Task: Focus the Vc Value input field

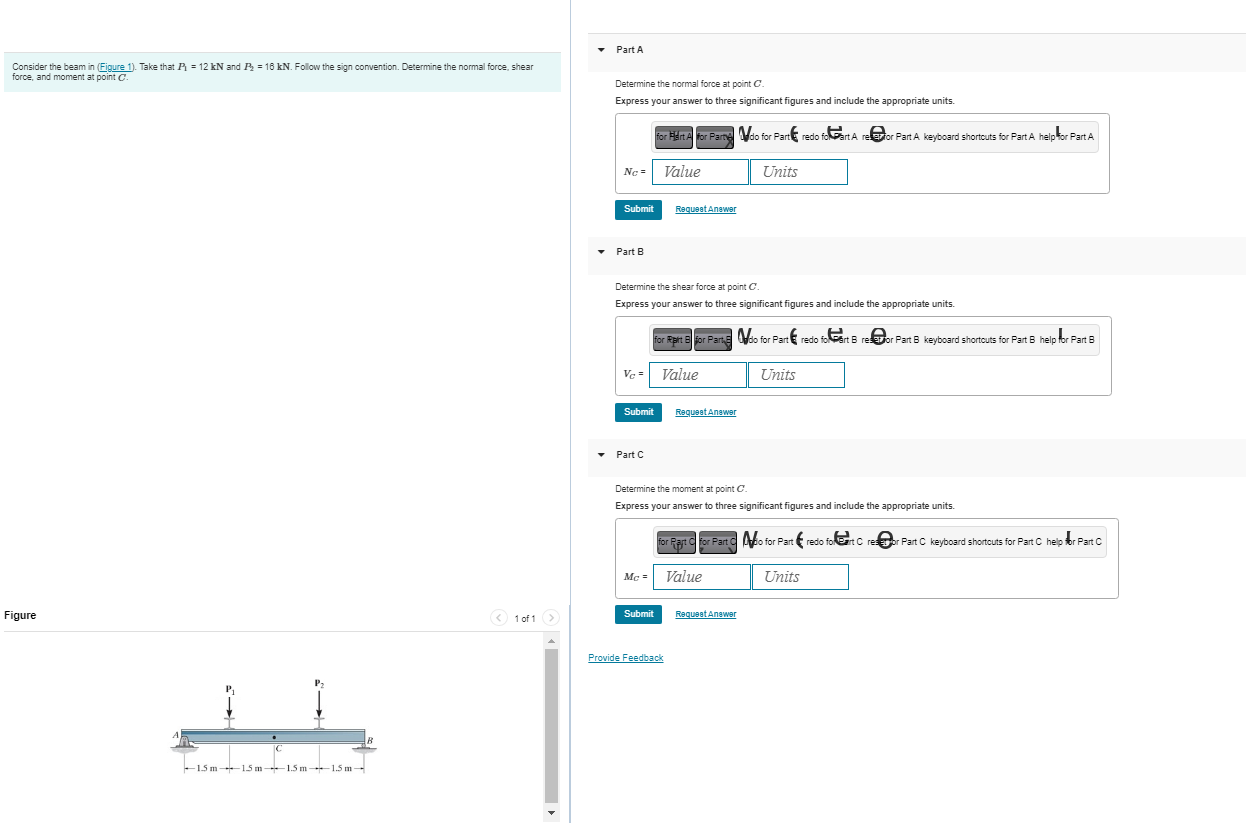Action: [x=698, y=375]
